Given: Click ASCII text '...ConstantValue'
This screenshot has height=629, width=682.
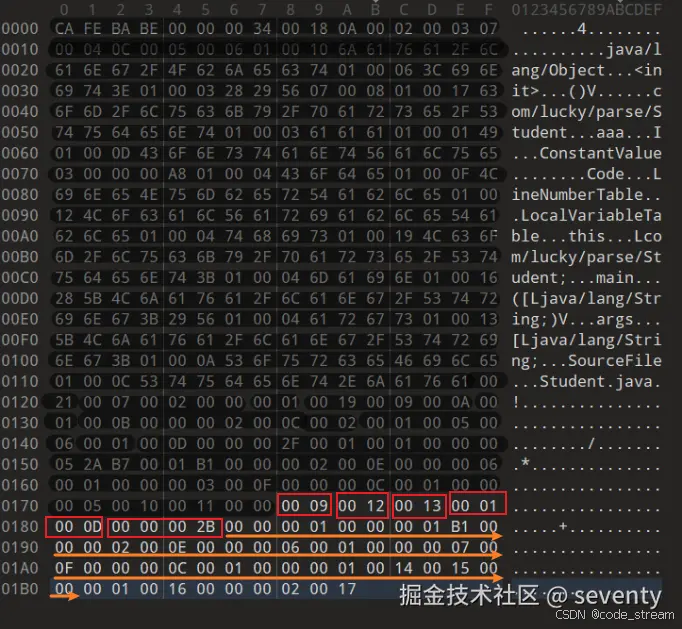Looking at the screenshot, I should click(586, 153).
